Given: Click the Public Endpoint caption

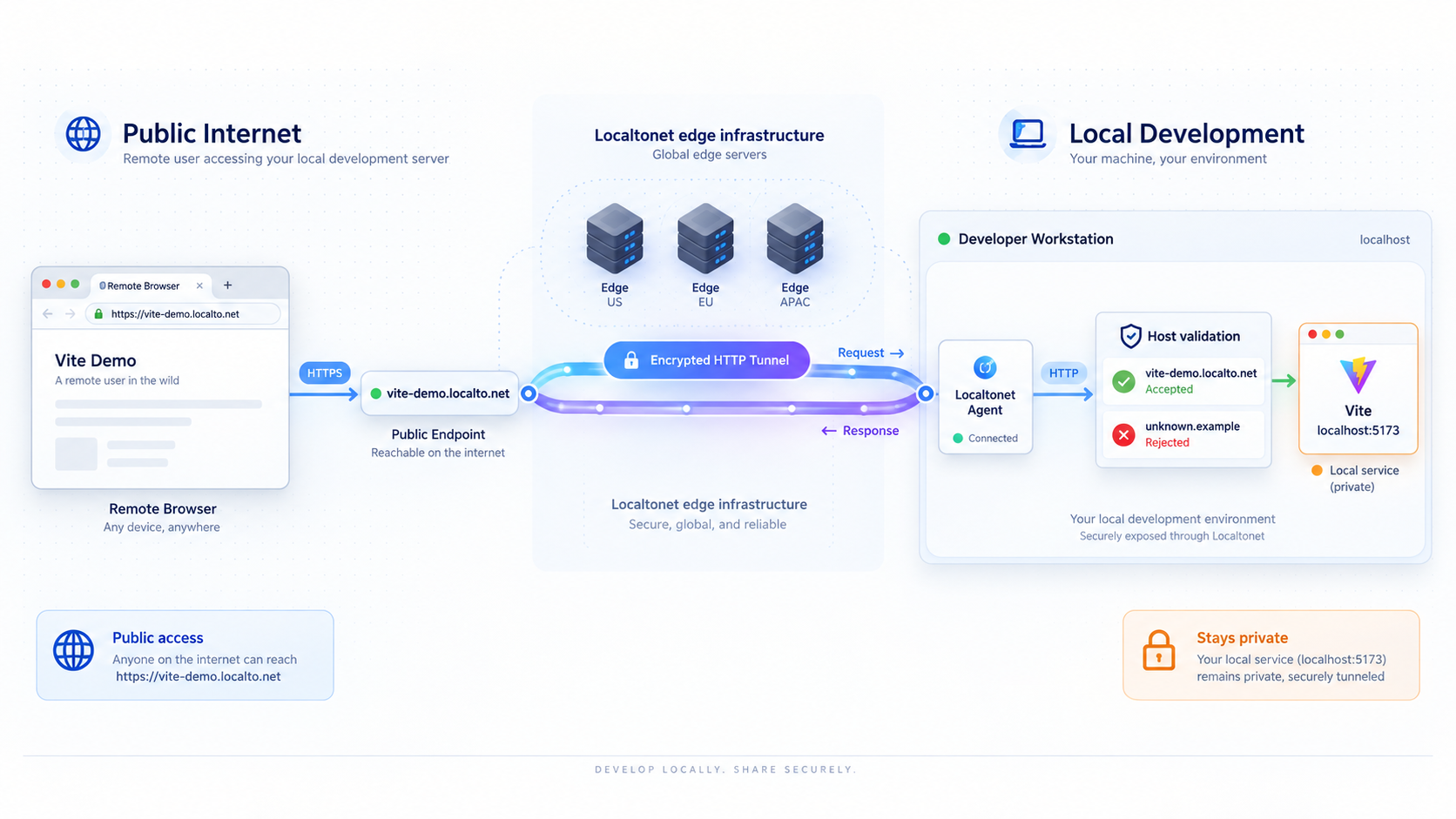Looking at the screenshot, I should click(x=438, y=434).
